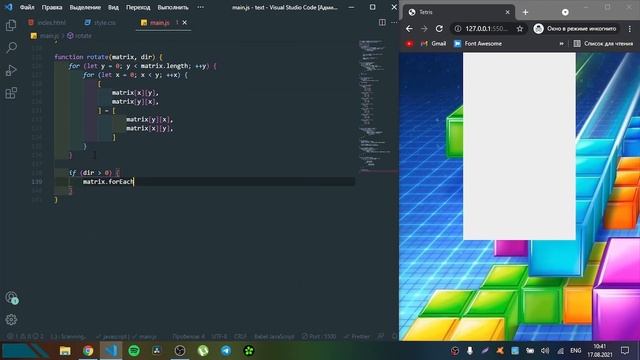Open Chrome three-dot menu
The height and width of the screenshot is (360, 640).
[630, 29]
